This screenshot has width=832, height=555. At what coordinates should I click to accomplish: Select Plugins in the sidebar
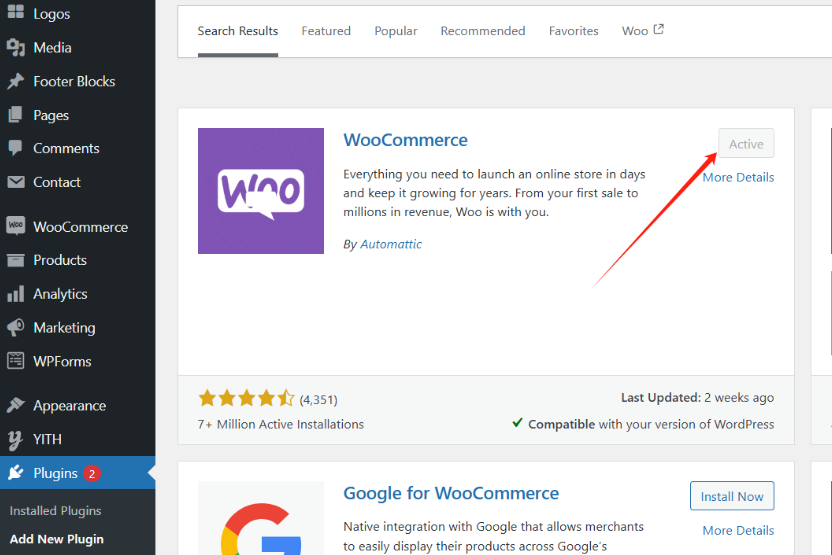pyautogui.click(x=77, y=473)
